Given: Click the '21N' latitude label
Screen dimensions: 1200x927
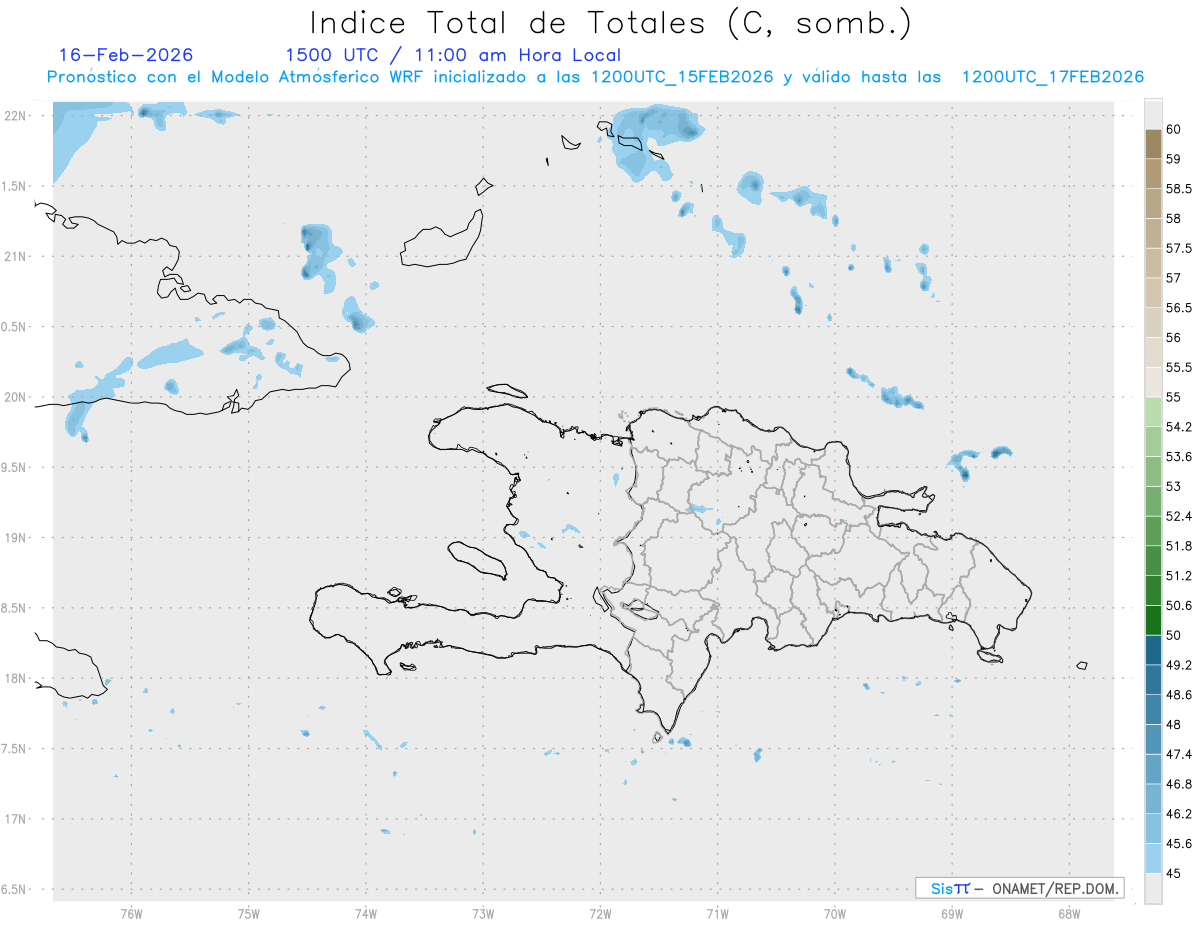Looking at the screenshot, I should point(16,256).
